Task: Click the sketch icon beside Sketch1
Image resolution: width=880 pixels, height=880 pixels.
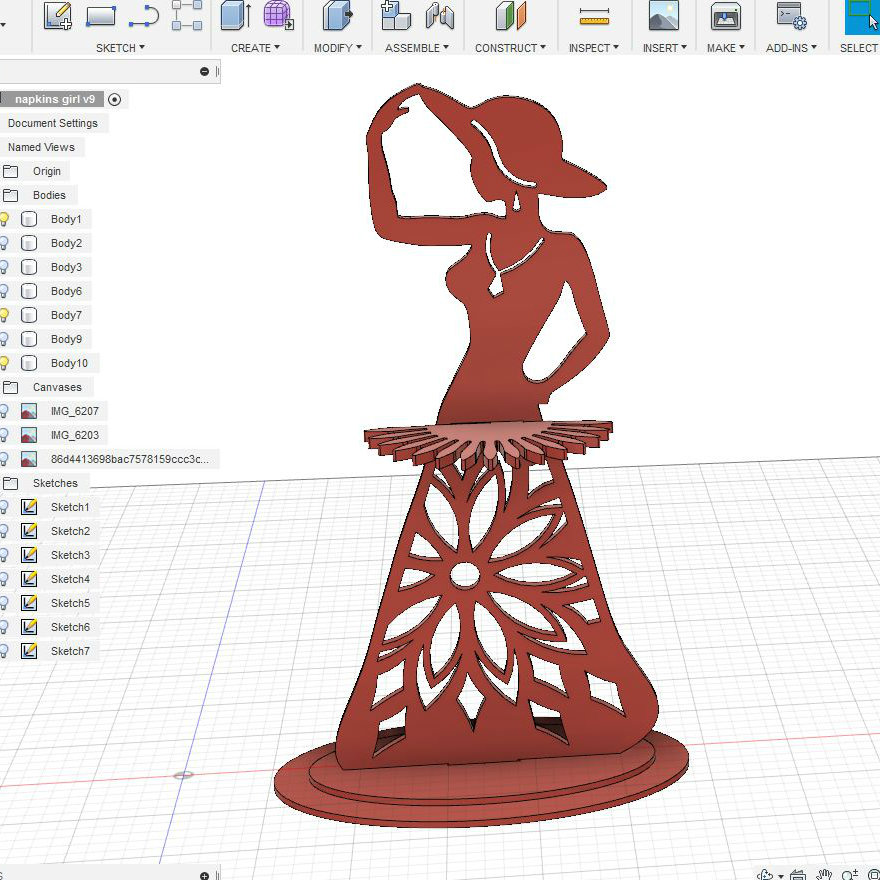Action: point(29,507)
